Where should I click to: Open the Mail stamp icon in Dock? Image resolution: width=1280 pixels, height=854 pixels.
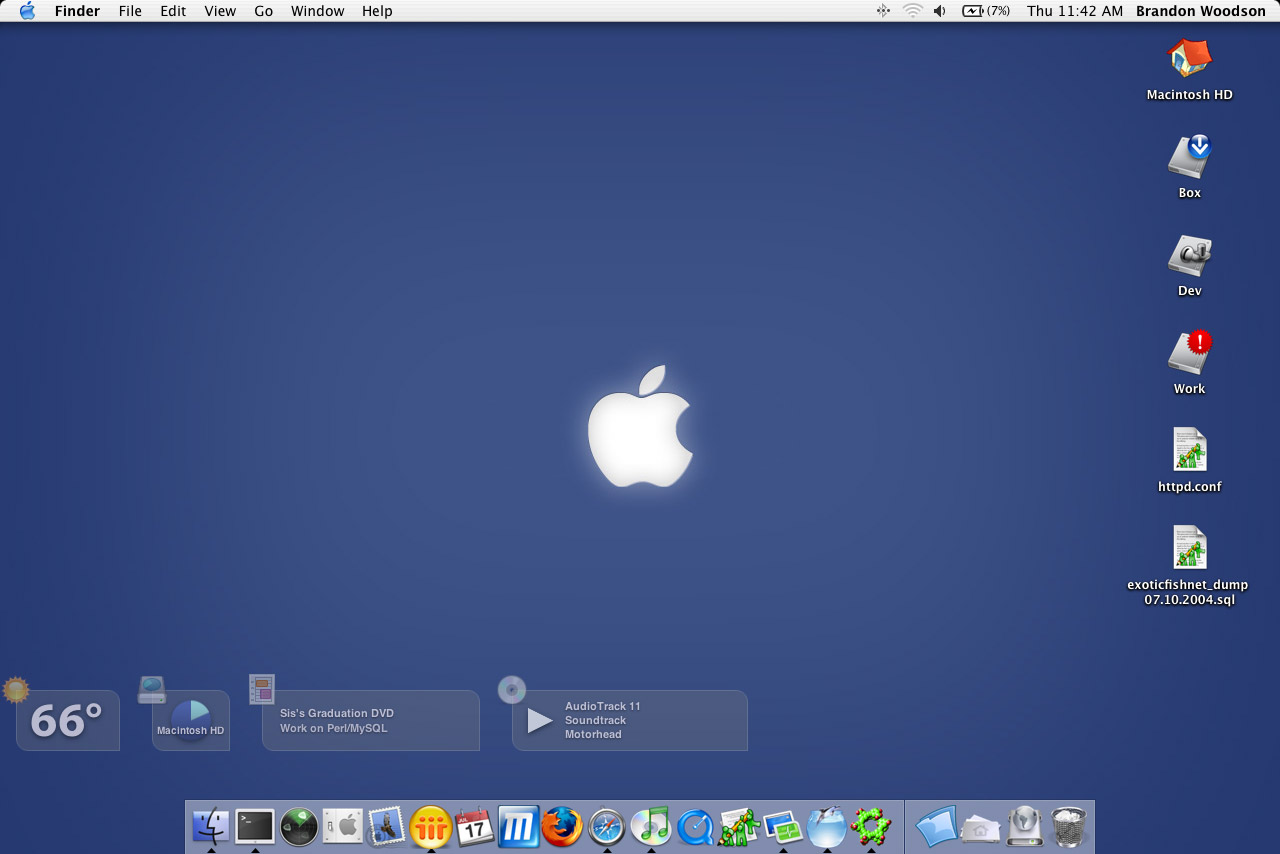pyautogui.click(x=386, y=826)
